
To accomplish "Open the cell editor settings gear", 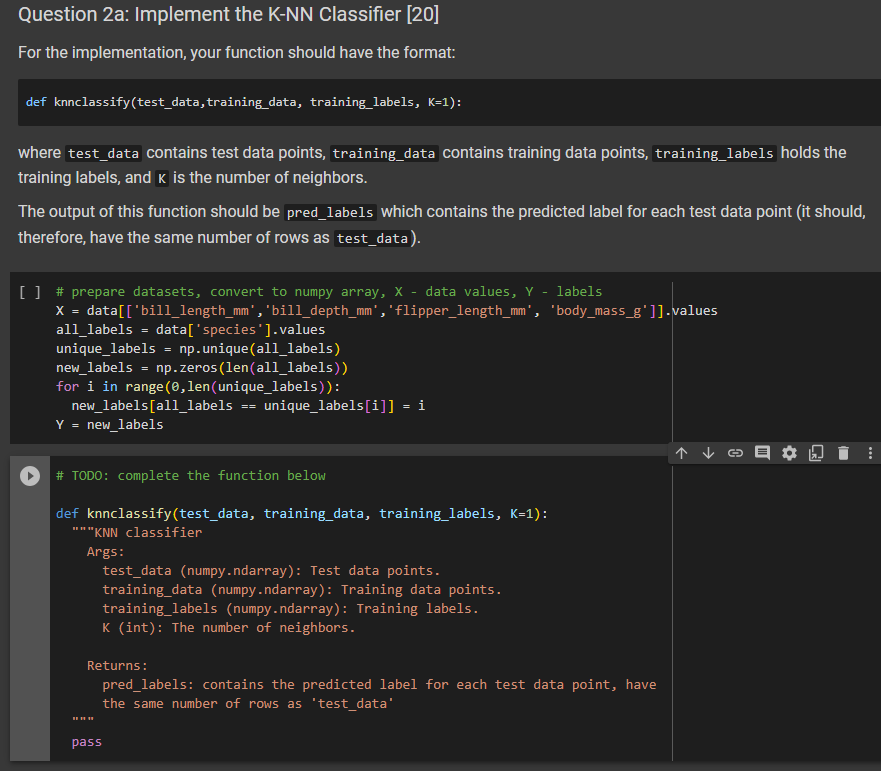I will 789,453.
